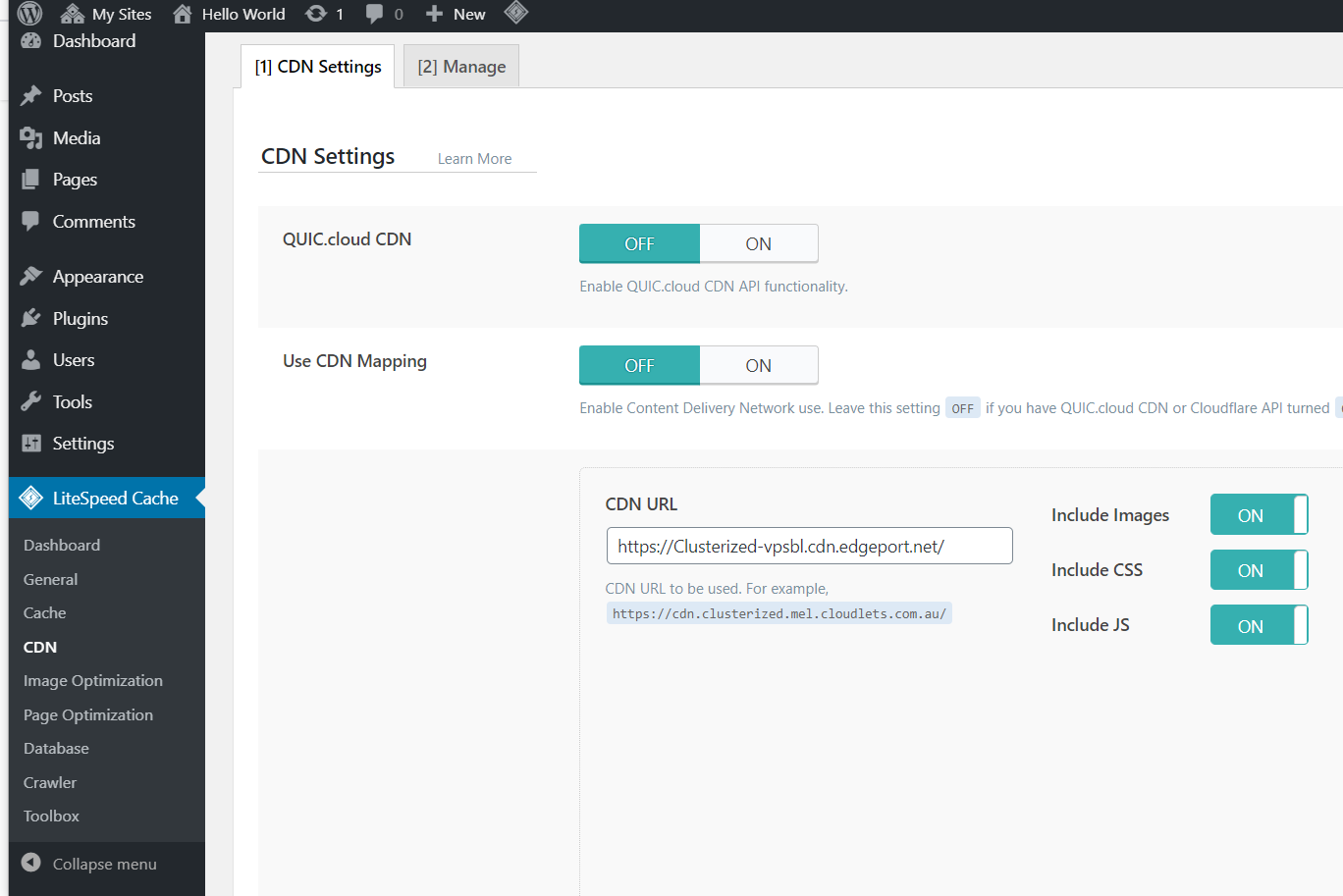Switch to the [2] Manage tab
The height and width of the screenshot is (896, 1343).
click(461, 67)
